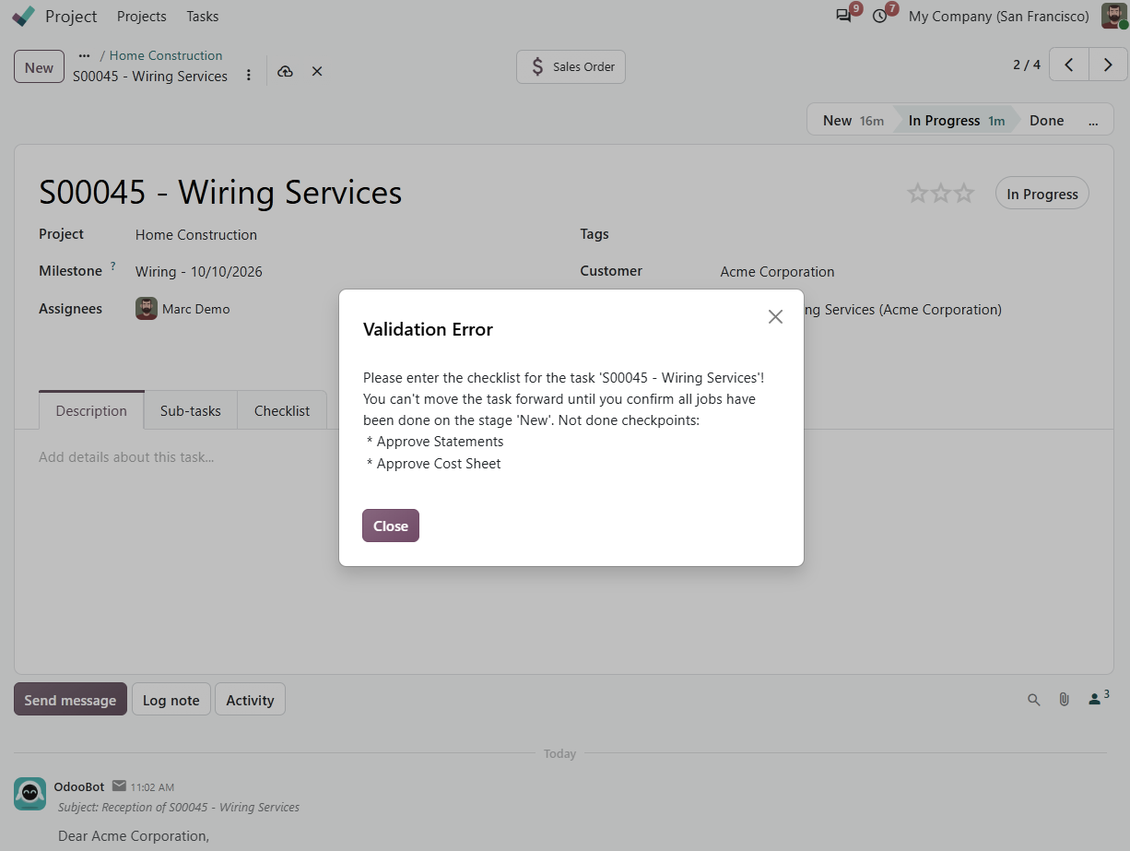Open the linked Sales Order
Viewport: 1130px width, 851px height.
coord(571,67)
